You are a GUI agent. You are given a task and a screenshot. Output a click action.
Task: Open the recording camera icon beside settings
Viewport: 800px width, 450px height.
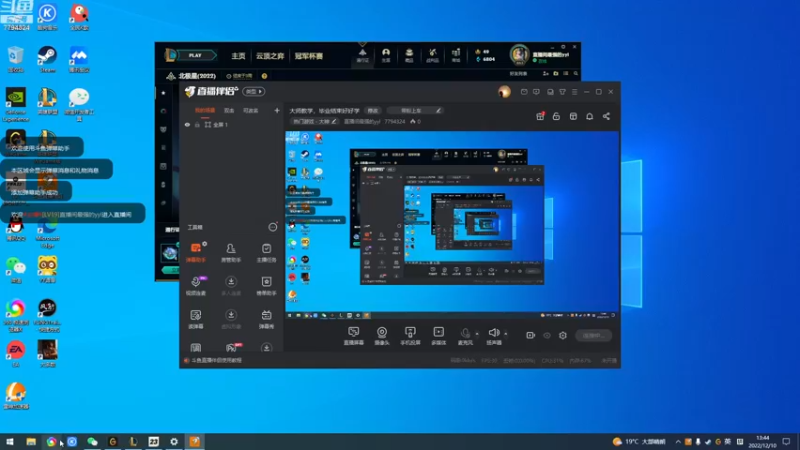point(531,335)
